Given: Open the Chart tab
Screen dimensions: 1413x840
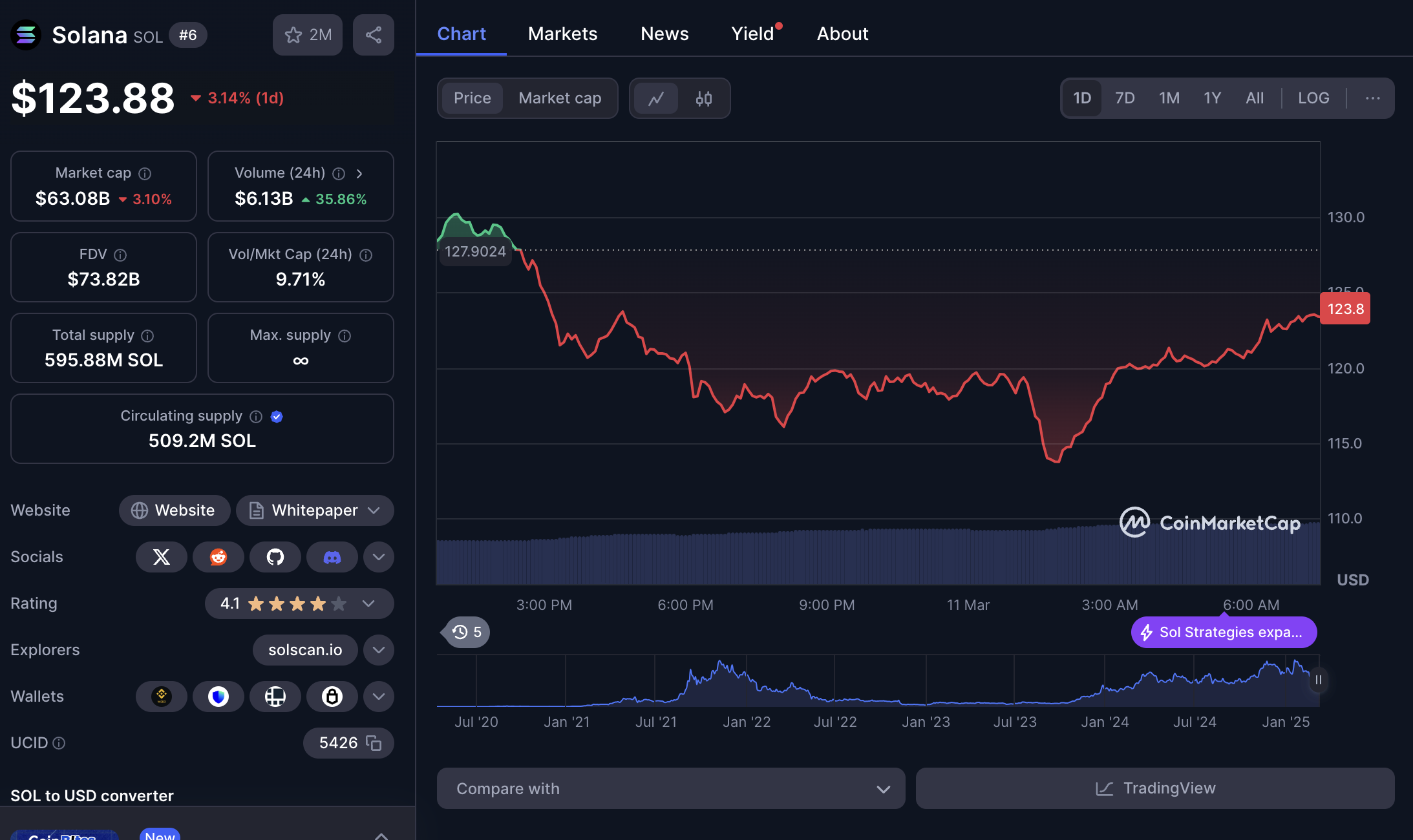Looking at the screenshot, I should coord(462,34).
